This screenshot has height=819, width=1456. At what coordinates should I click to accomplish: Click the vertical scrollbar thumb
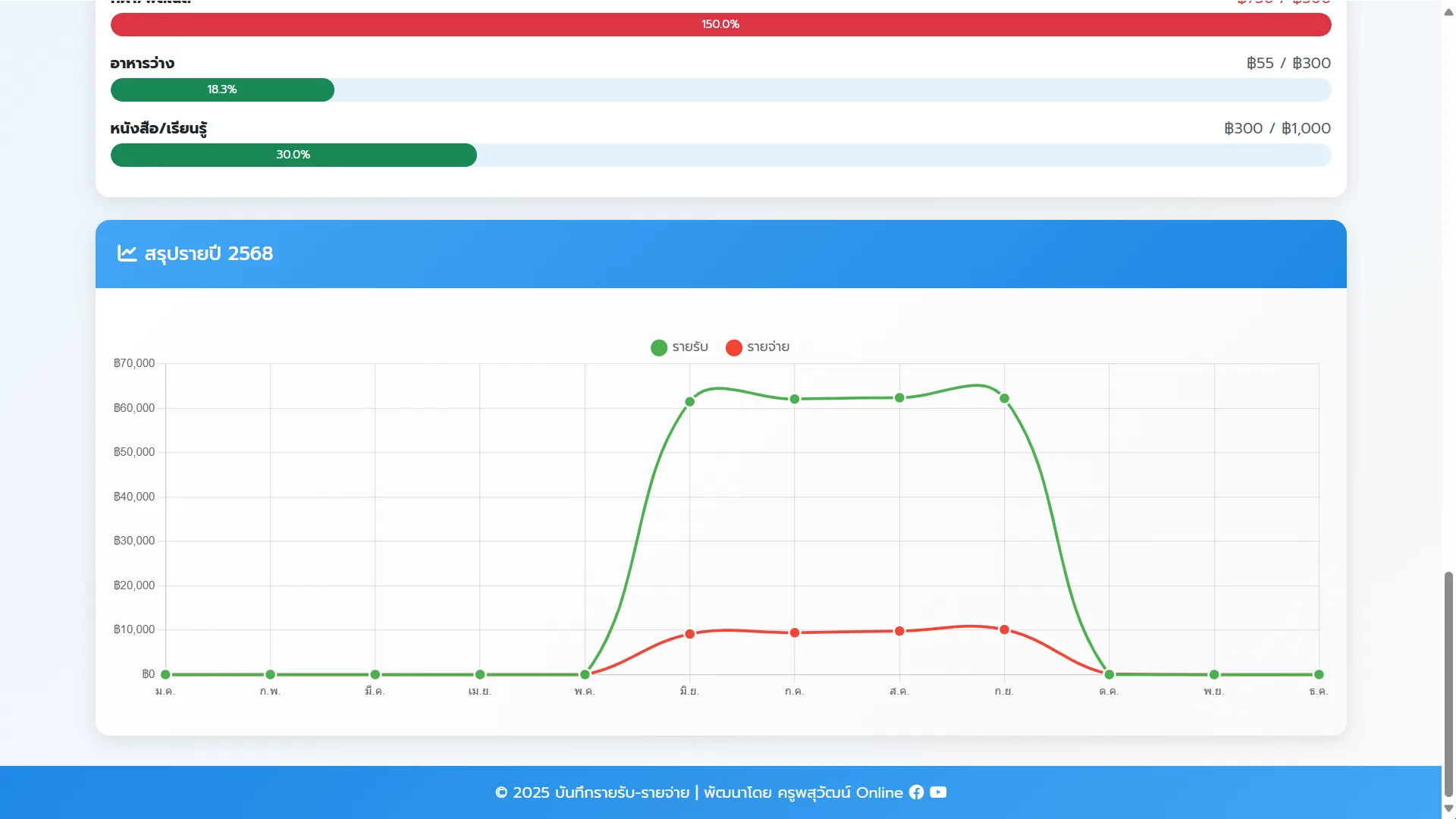[1448, 684]
